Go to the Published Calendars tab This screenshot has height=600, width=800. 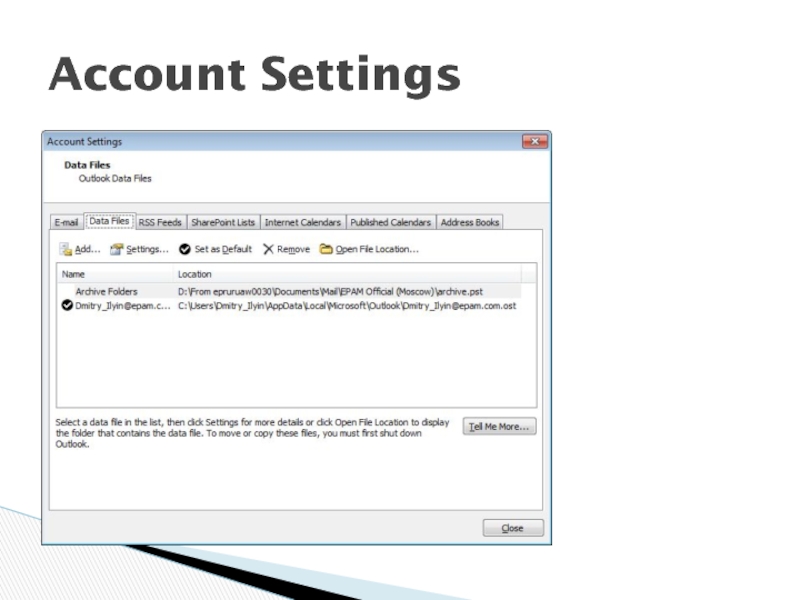[391, 222]
